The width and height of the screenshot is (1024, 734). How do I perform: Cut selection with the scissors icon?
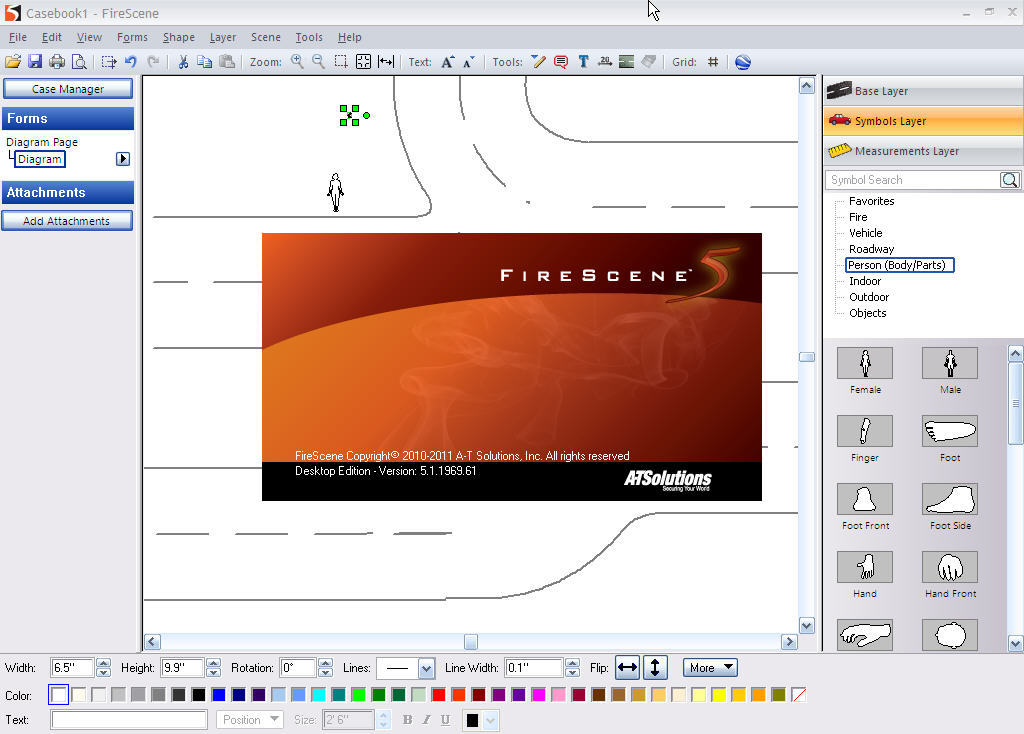coord(184,62)
